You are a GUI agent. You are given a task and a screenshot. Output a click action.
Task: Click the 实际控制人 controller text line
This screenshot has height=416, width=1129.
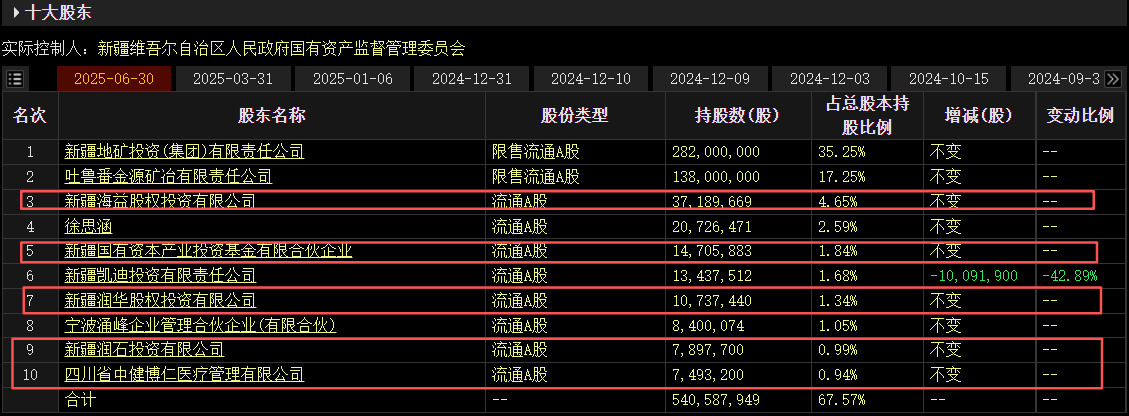point(233,49)
